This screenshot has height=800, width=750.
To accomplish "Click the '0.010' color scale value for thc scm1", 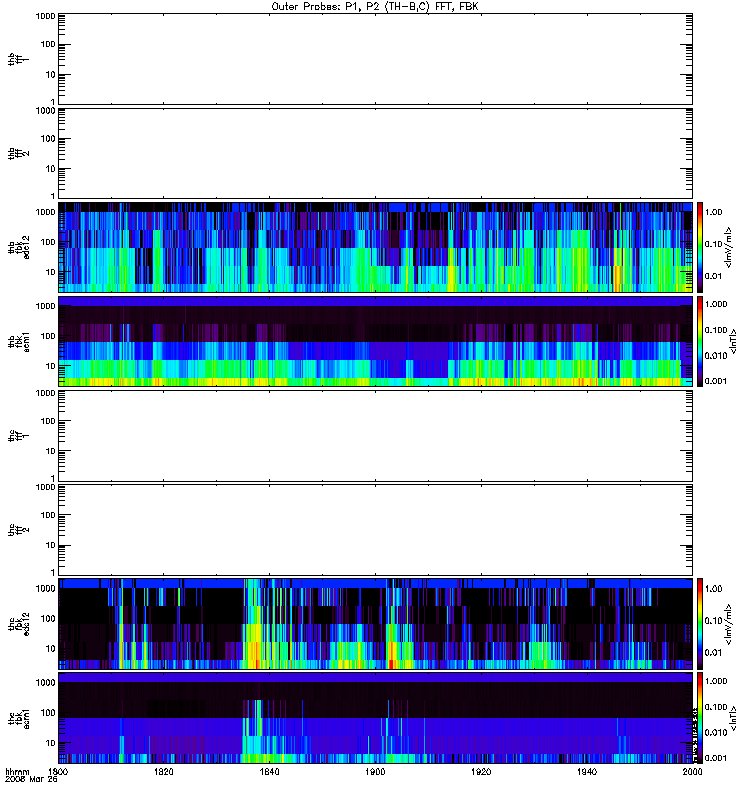I will pos(716,732).
